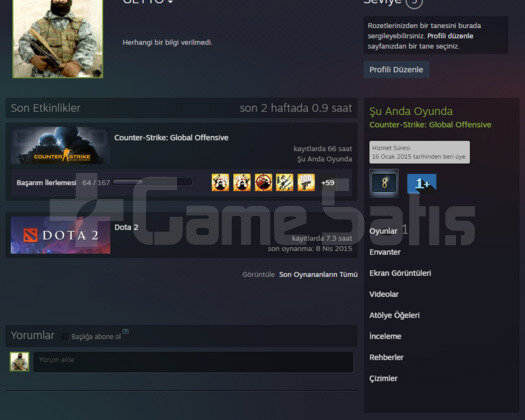The height and width of the screenshot is (420, 525).
Task: Toggle the Başlığa abone ol checkbox
Action: point(65,337)
